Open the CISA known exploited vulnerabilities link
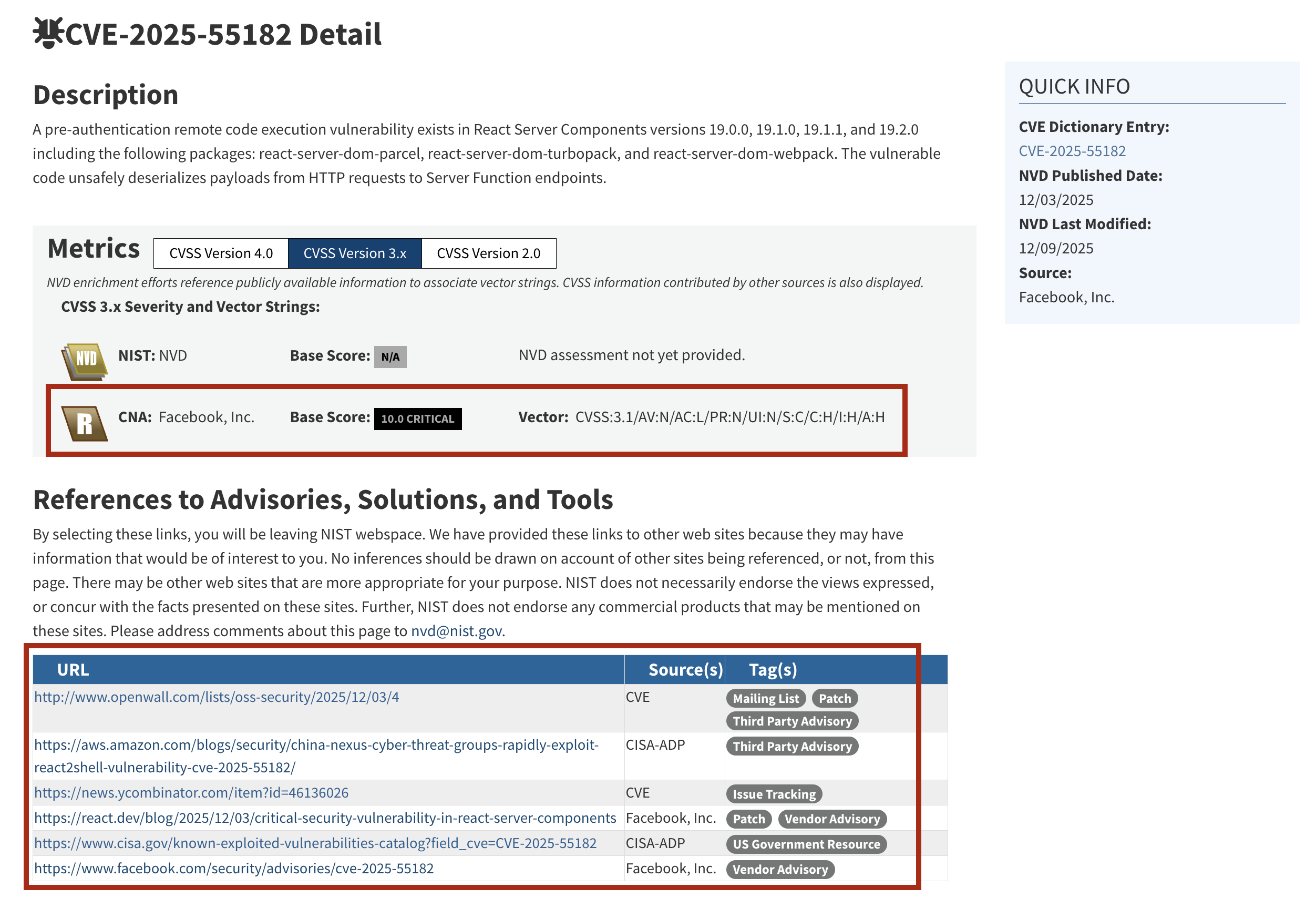Screen dimensions: 1316x898 pos(315,842)
